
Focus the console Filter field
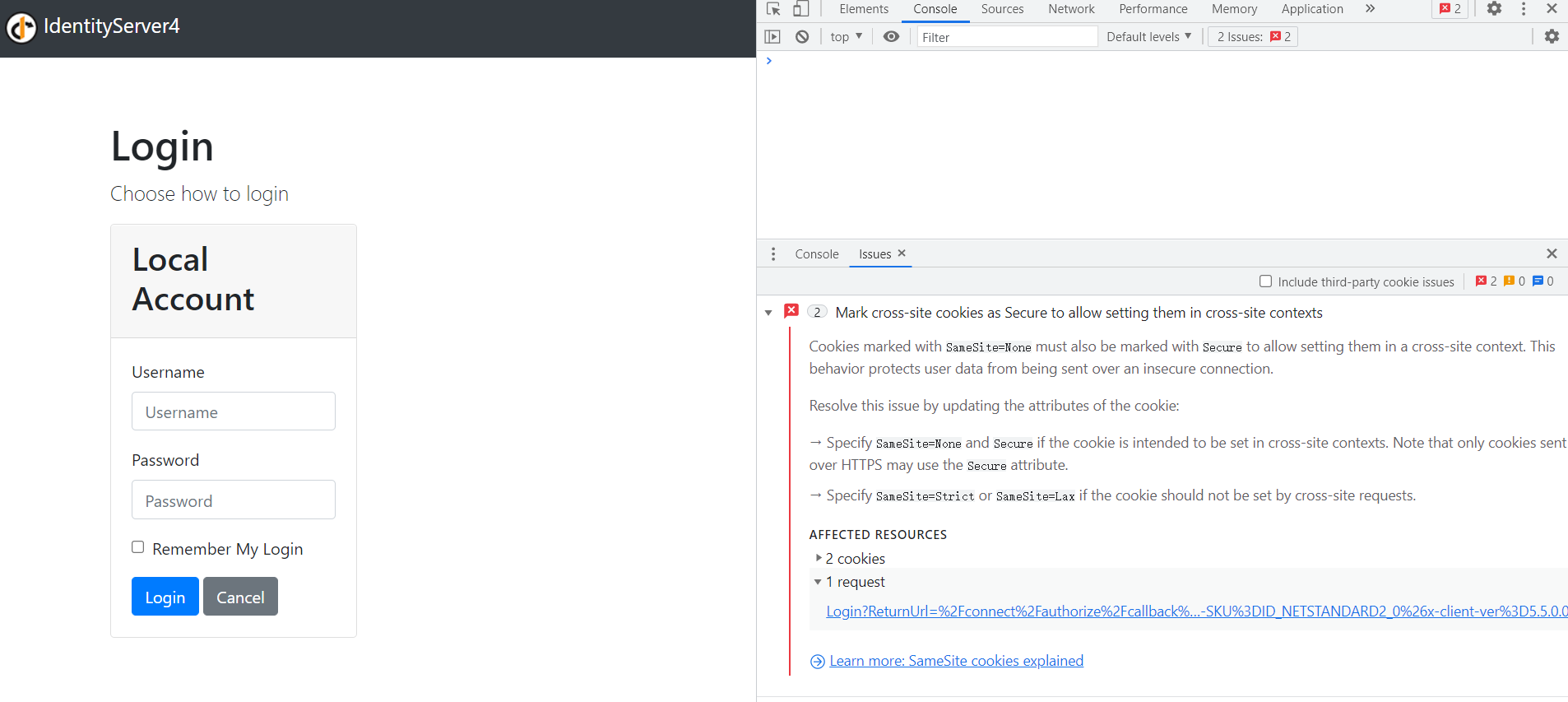click(x=1008, y=37)
